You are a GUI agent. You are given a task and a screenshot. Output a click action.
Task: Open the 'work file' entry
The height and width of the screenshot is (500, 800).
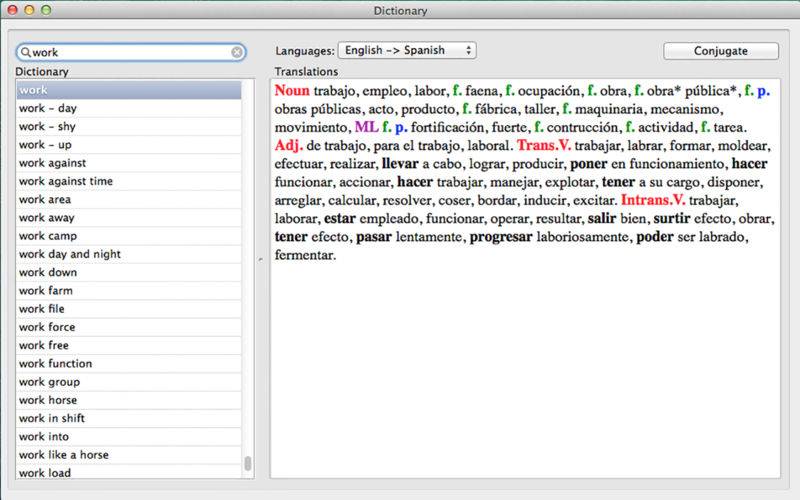point(129,309)
